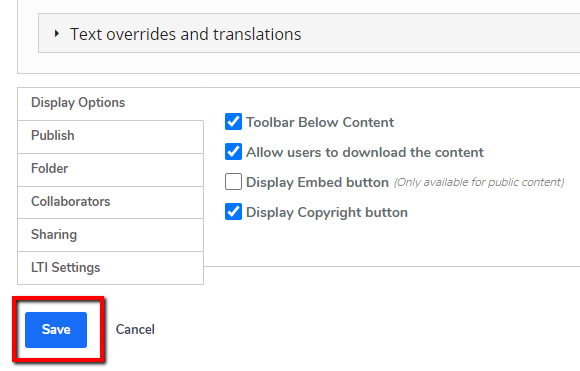
Task: Go to the Sharing tab
Action: [110, 235]
